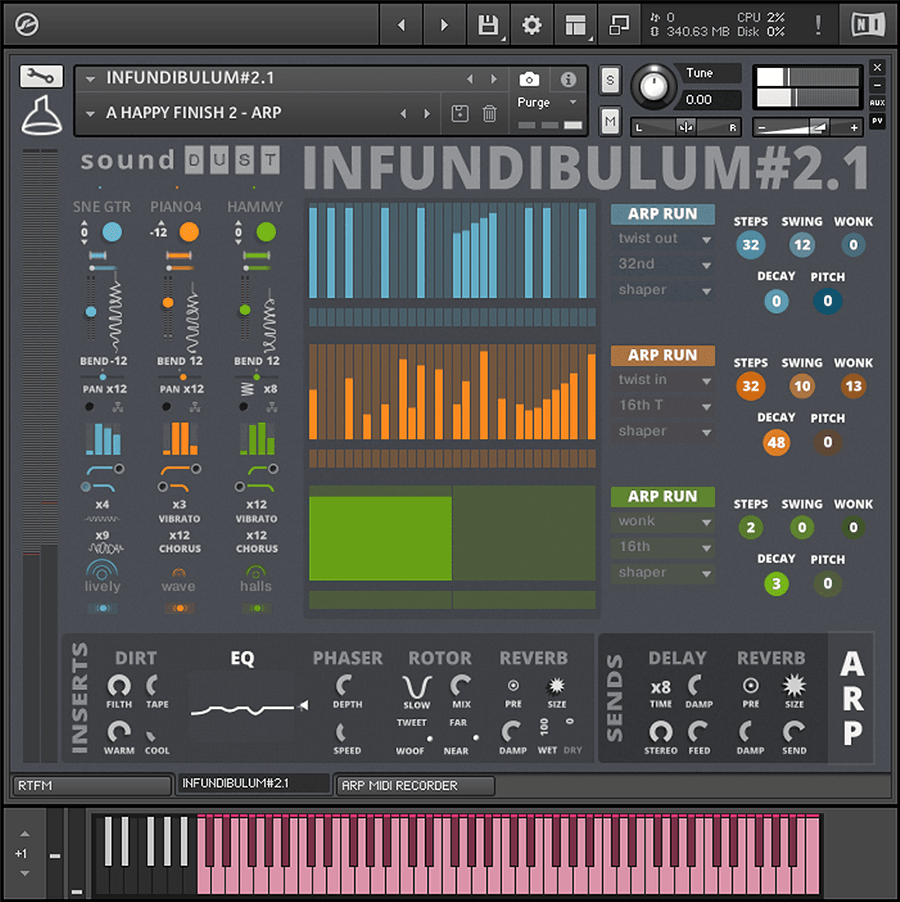Save the snapshot with floppy icon
Viewport: 900px width, 902px height.
coord(459,113)
